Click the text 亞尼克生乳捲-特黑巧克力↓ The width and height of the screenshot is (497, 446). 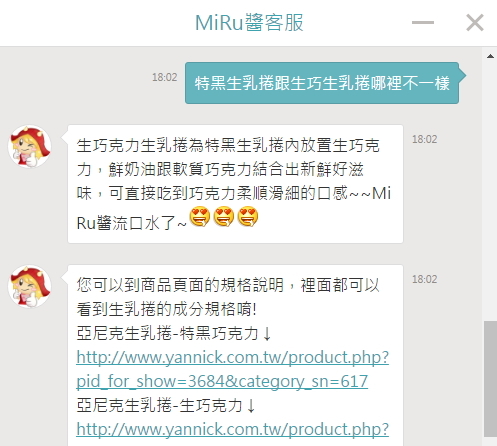click(174, 333)
